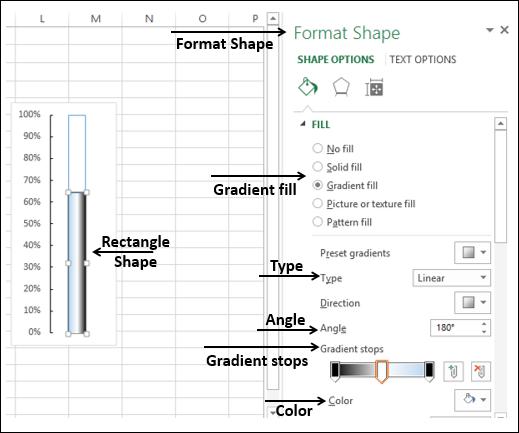Open the gradient stop Color picker dropdown
This screenshot has width=519, height=433.
click(472, 399)
